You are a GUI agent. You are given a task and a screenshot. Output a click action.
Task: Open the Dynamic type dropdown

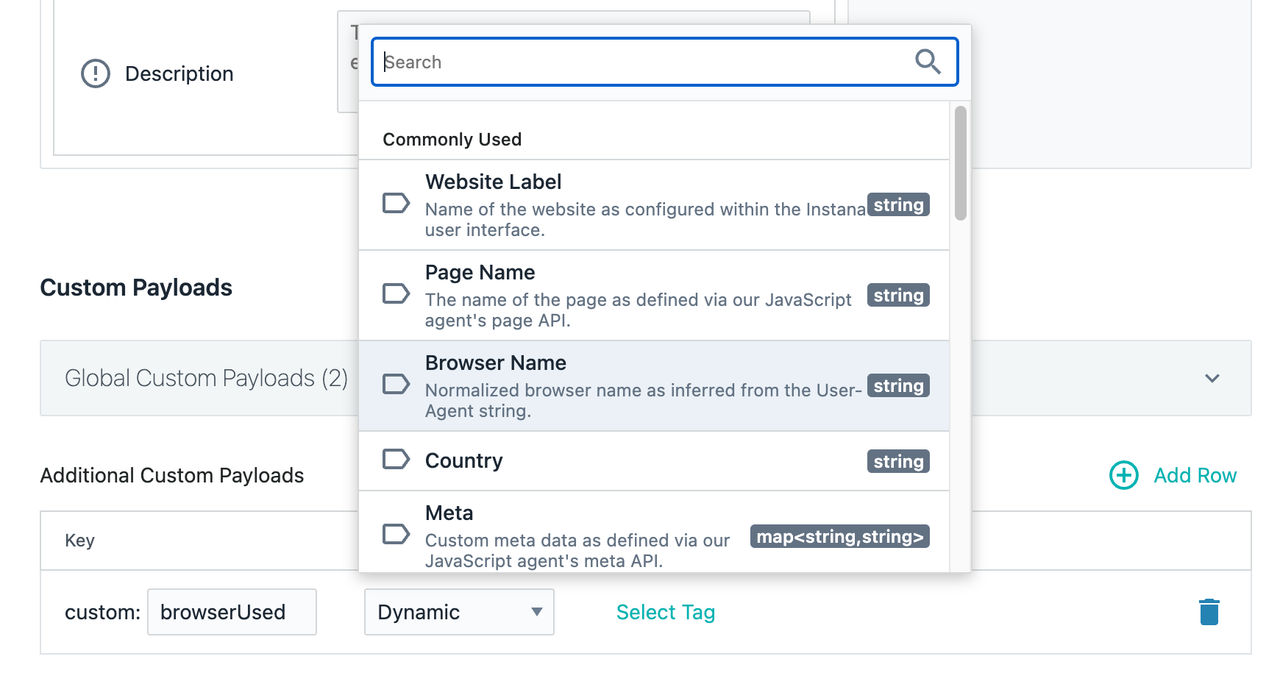click(x=459, y=612)
